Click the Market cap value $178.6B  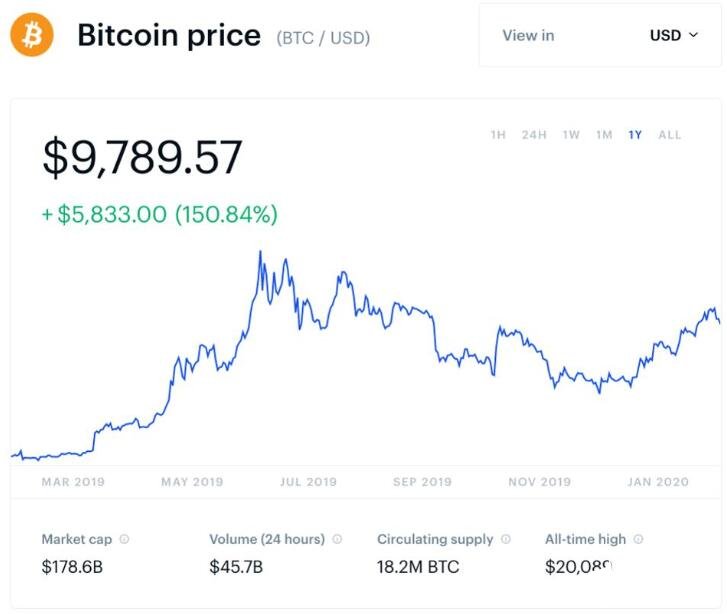(x=72, y=567)
